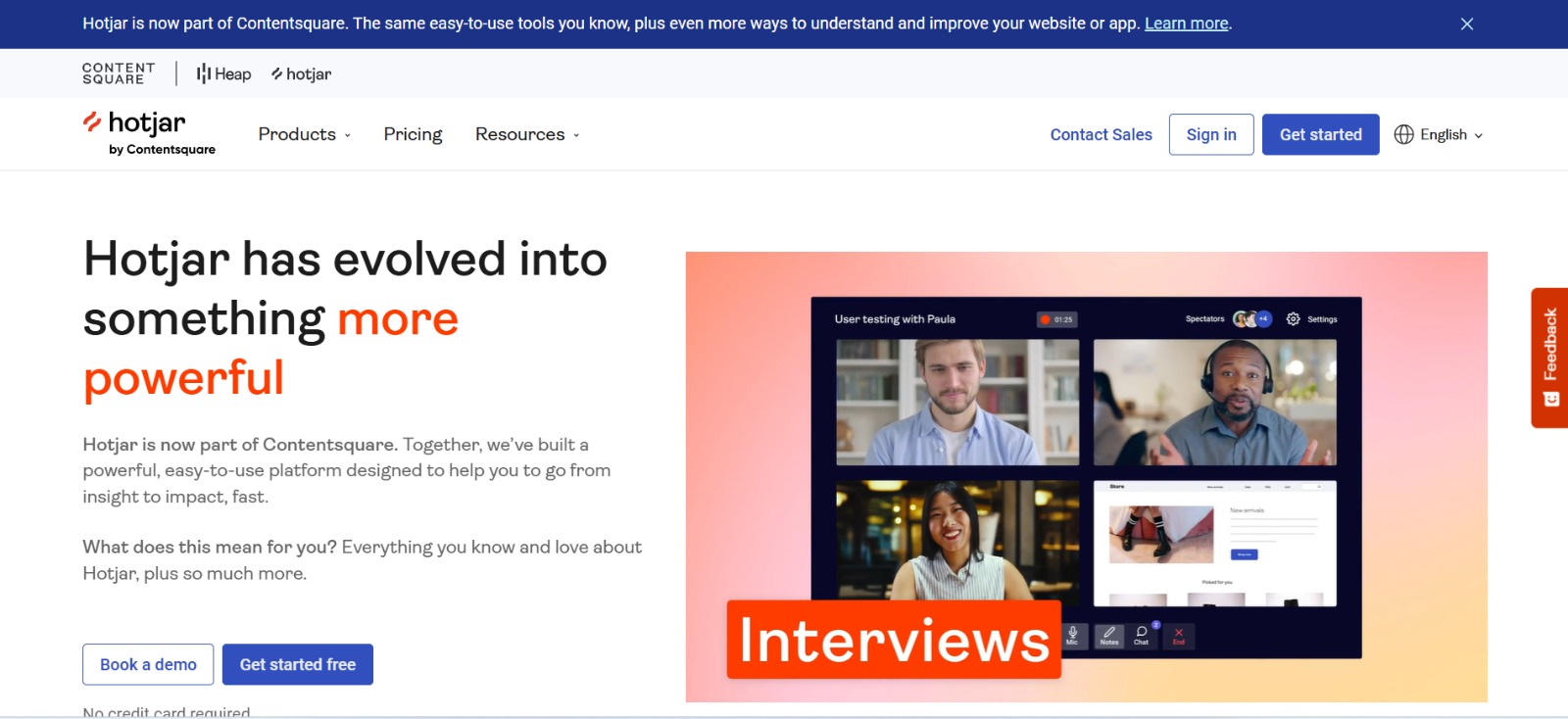This screenshot has width=1568, height=719.
Task: Select the man with headset video tile
Action: pyautogui.click(x=1215, y=403)
